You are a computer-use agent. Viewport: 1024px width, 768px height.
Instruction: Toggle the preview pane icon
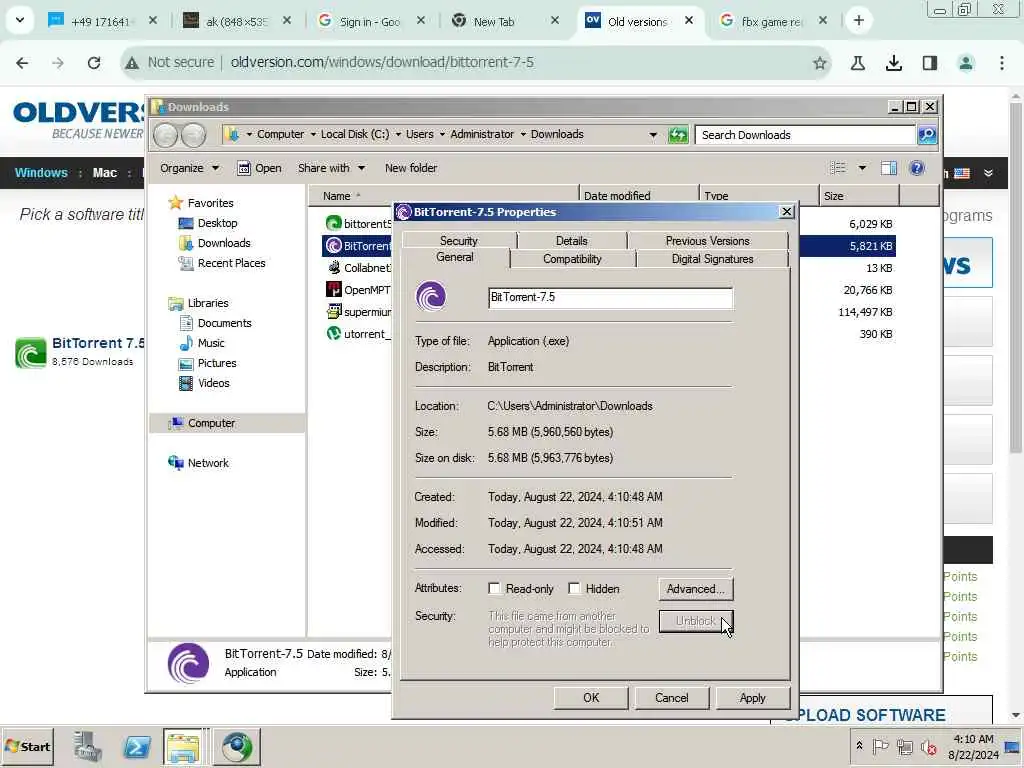point(888,168)
